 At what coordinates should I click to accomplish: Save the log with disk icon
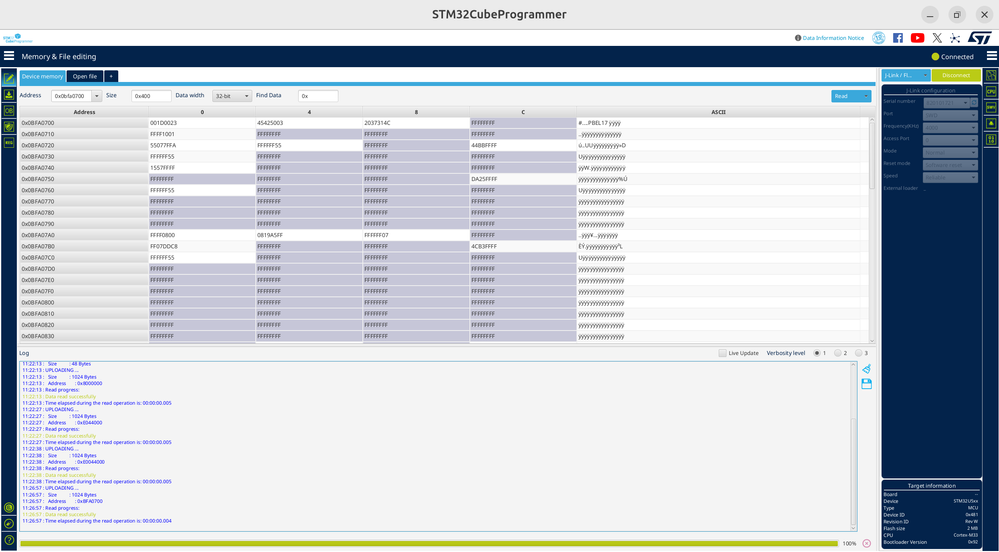click(x=866, y=384)
